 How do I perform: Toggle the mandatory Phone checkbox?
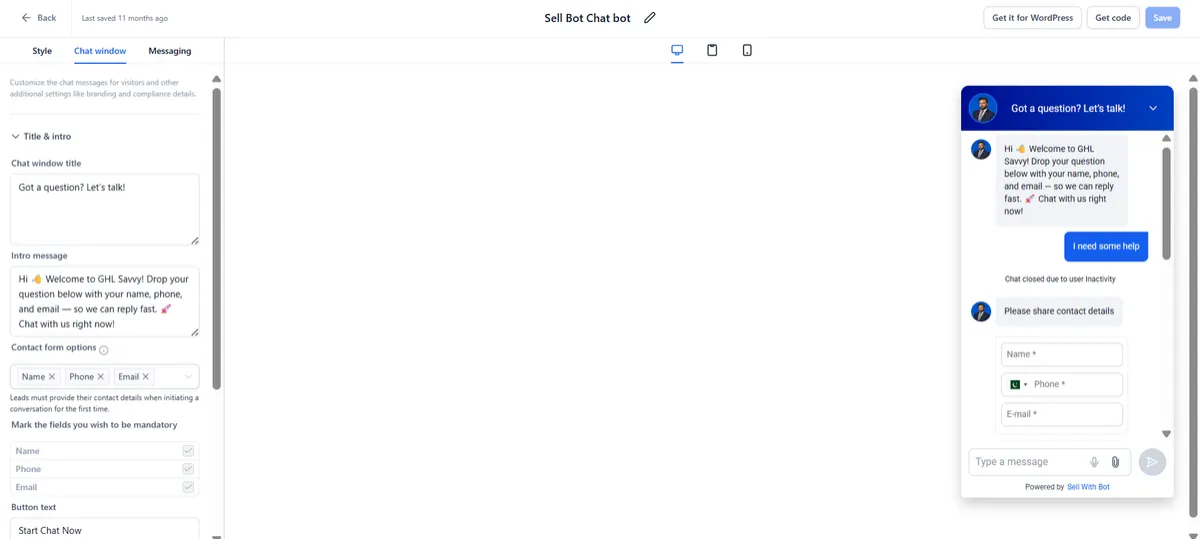pyautogui.click(x=188, y=469)
